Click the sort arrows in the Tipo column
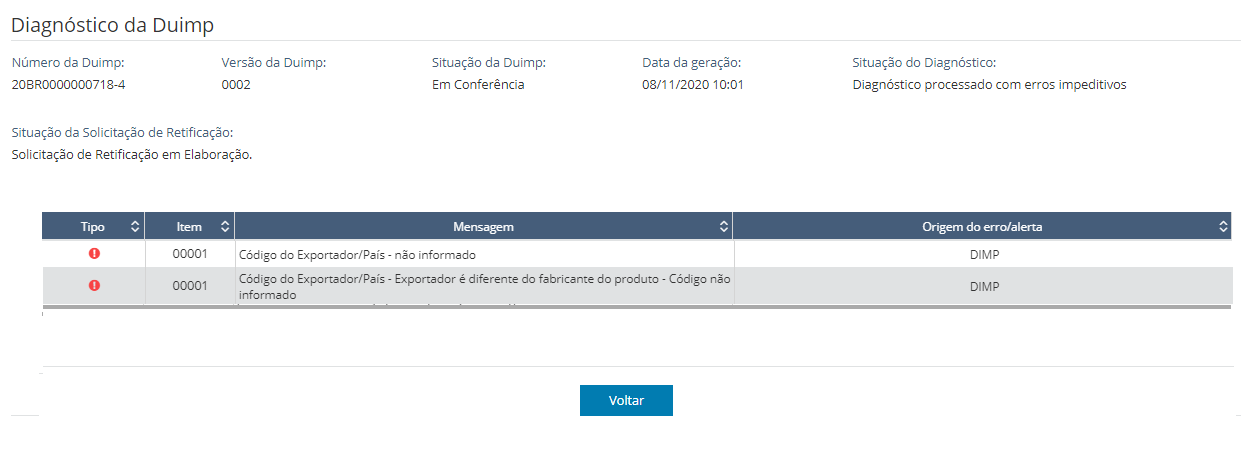This screenshot has width=1241, height=465. point(135,227)
